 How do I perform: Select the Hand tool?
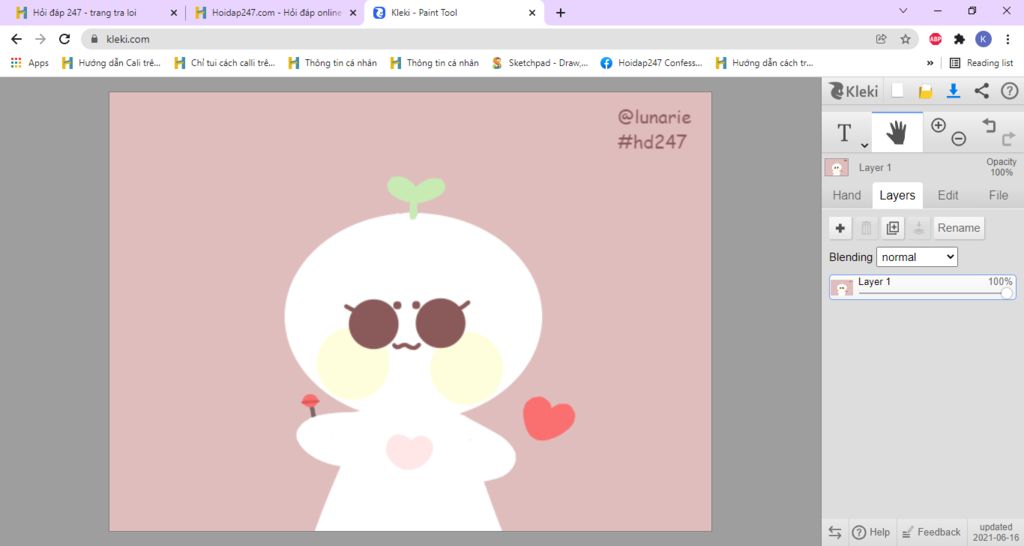(897, 133)
